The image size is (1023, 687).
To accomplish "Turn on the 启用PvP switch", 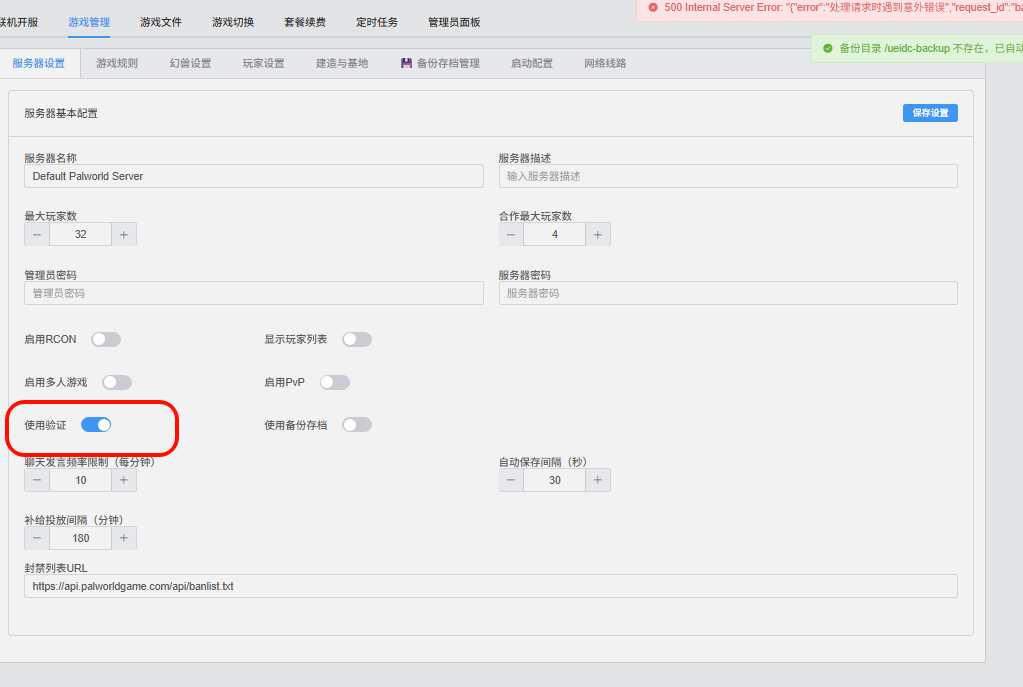I will (335, 383).
